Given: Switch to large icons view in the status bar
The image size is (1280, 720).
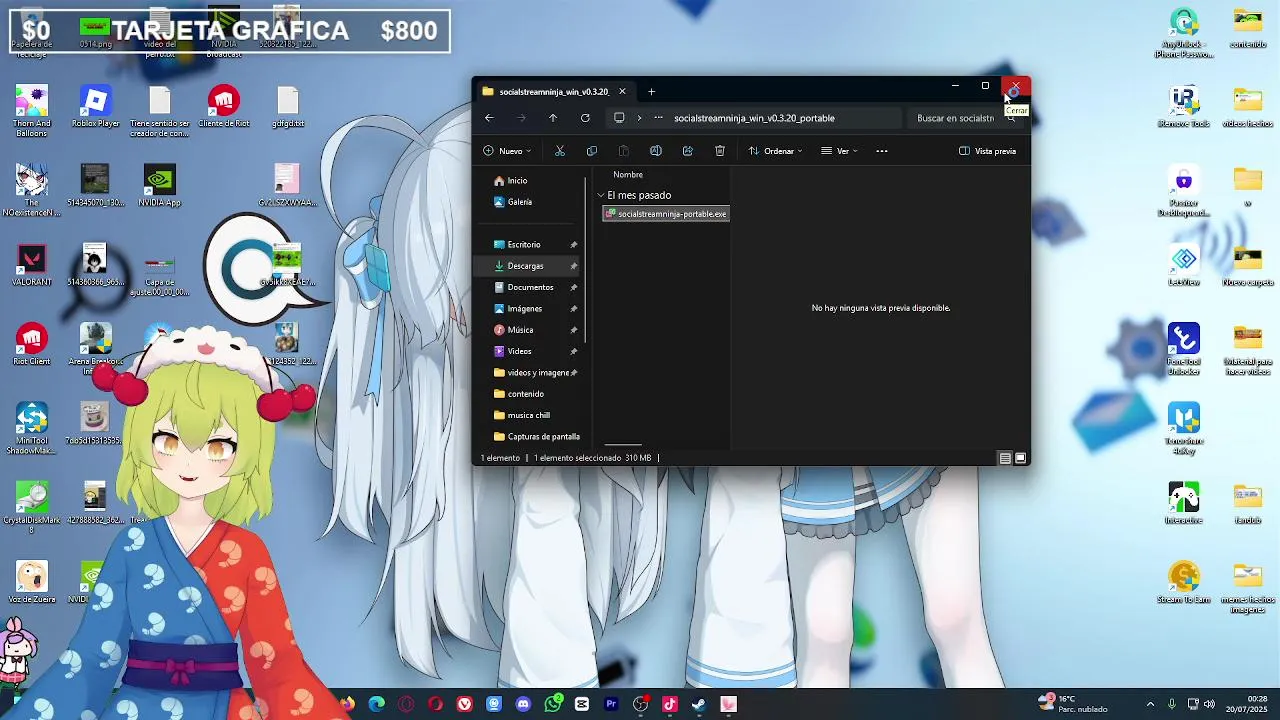Looking at the screenshot, I should coord(1020,458).
